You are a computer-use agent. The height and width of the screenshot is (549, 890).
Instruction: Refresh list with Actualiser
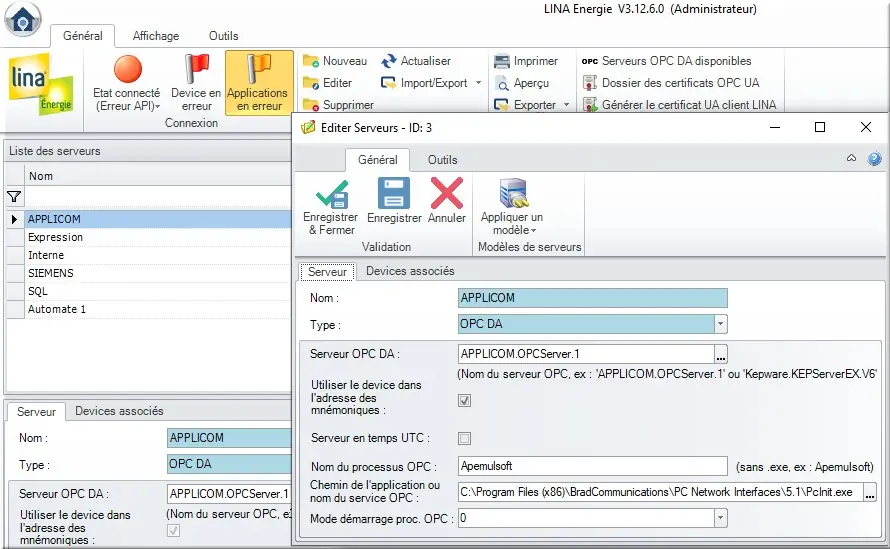416,61
